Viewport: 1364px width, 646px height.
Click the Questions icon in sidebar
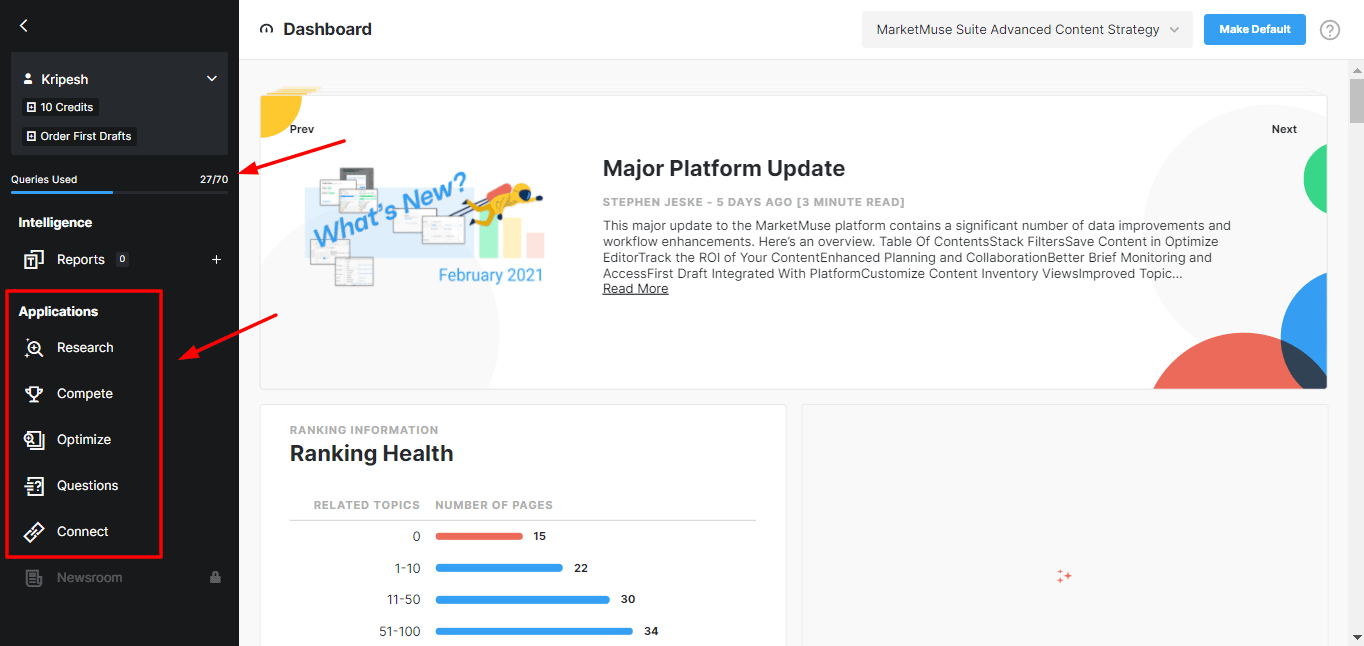[x=34, y=486]
